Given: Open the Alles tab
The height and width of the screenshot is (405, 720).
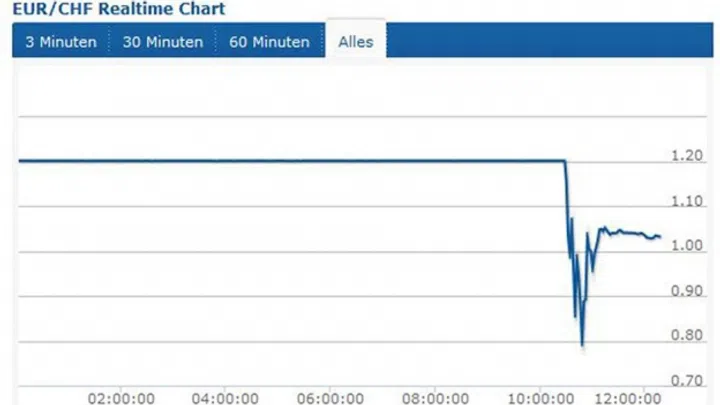Looking at the screenshot, I should click(x=356, y=41).
